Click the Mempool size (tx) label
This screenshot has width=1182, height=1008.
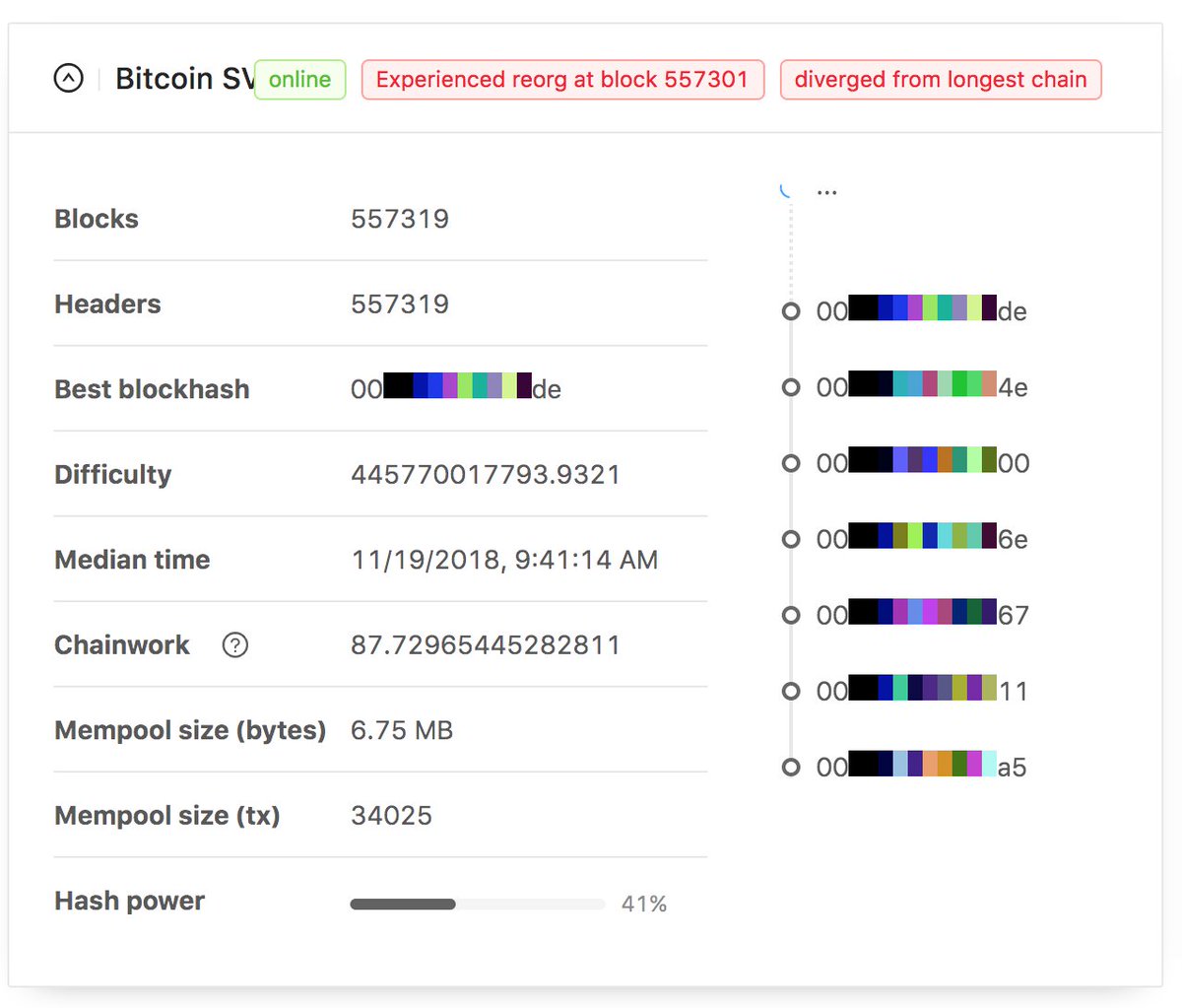(x=167, y=816)
